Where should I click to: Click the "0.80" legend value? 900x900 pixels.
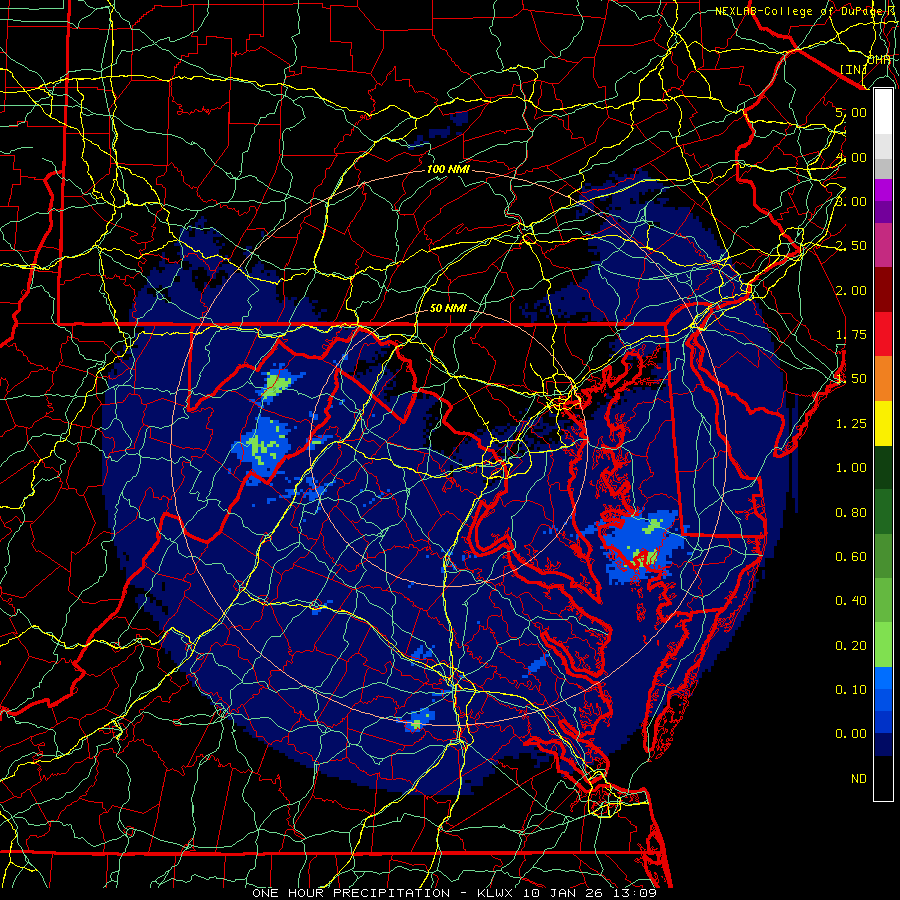[851, 513]
